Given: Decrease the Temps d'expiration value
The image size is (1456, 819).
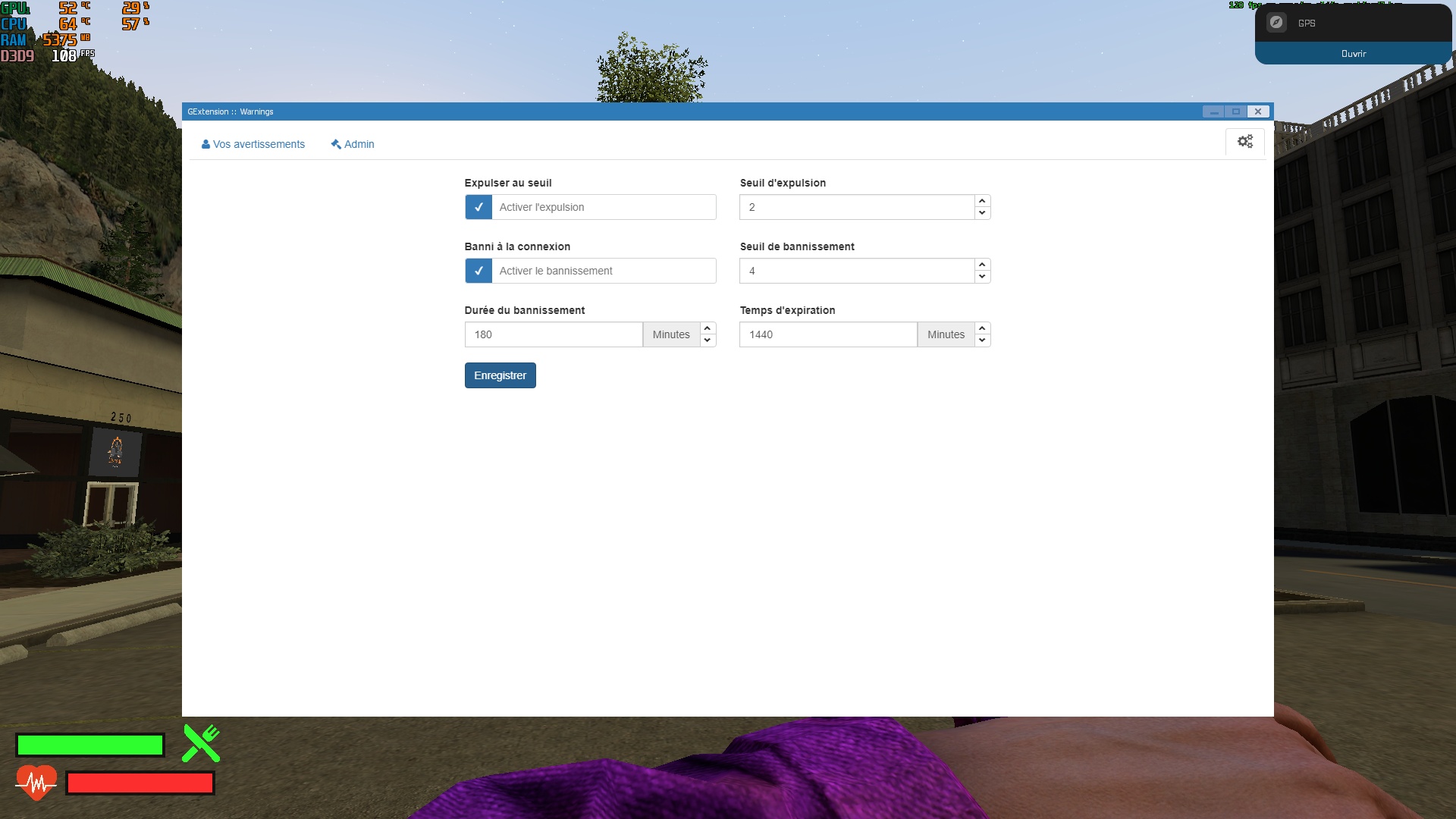Looking at the screenshot, I should (982, 340).
